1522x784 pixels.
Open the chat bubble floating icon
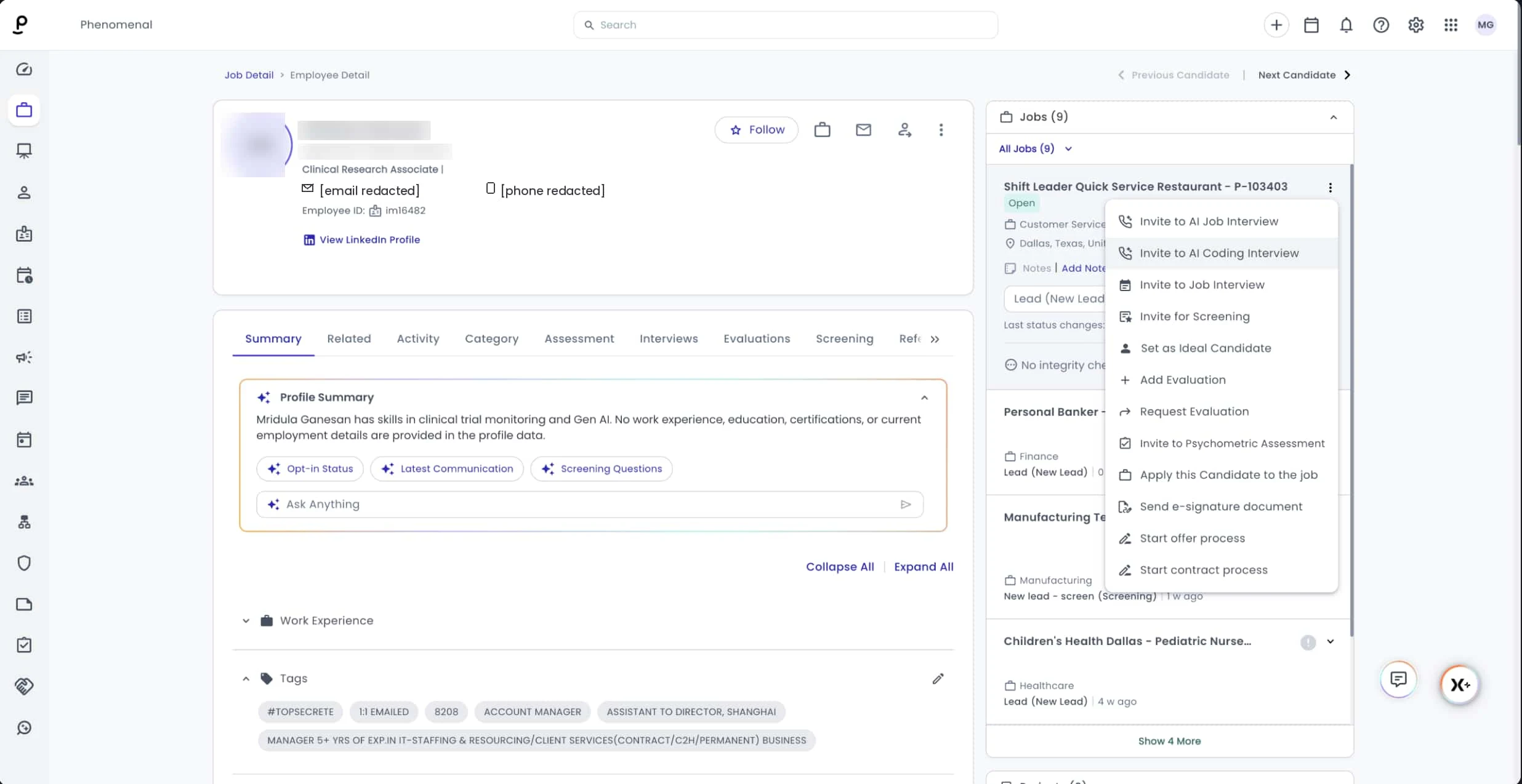pyautogui.click(x=1398, y=679)
